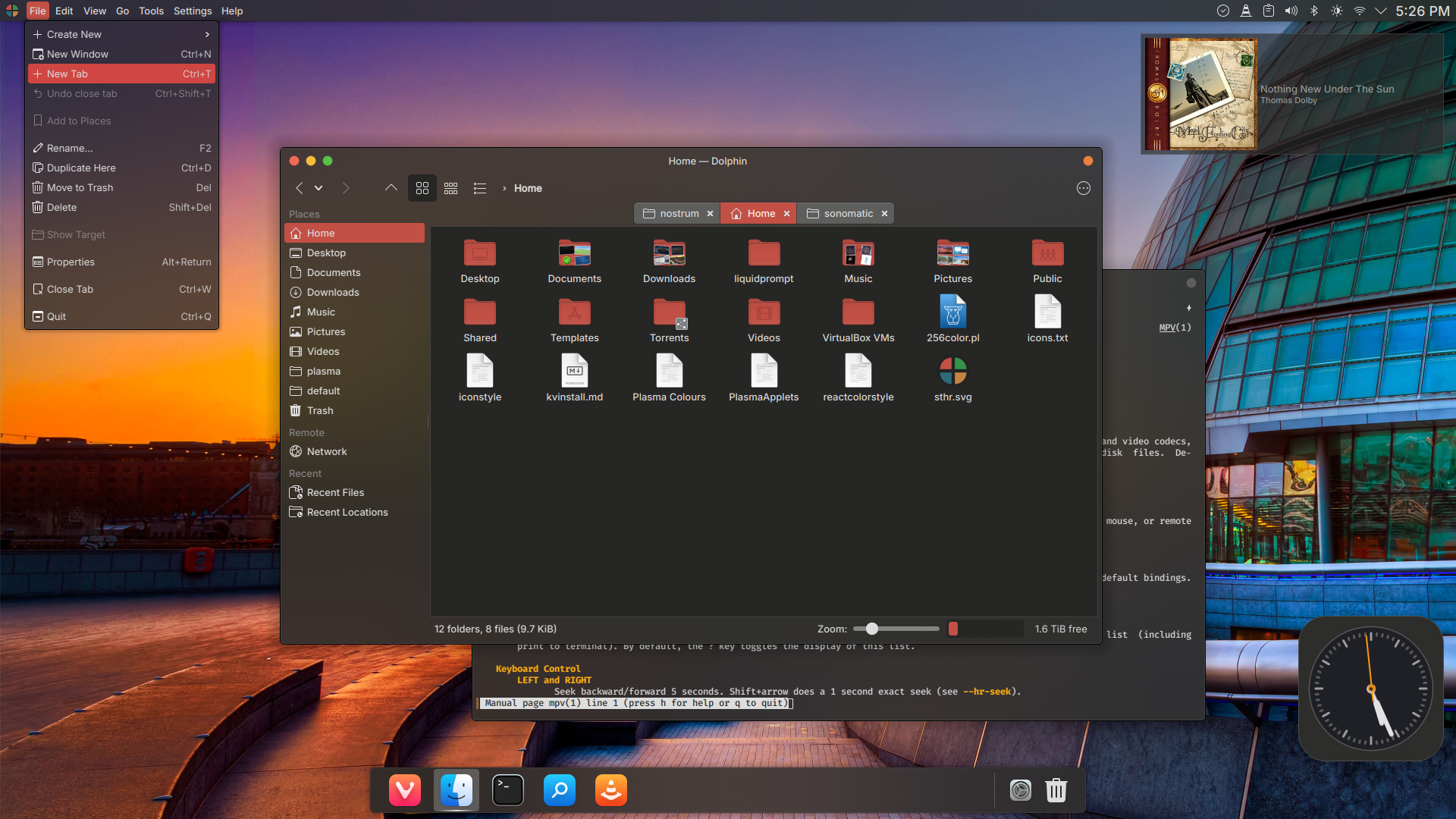Click the Trash icon in the dock

(x=1056, y=789)
